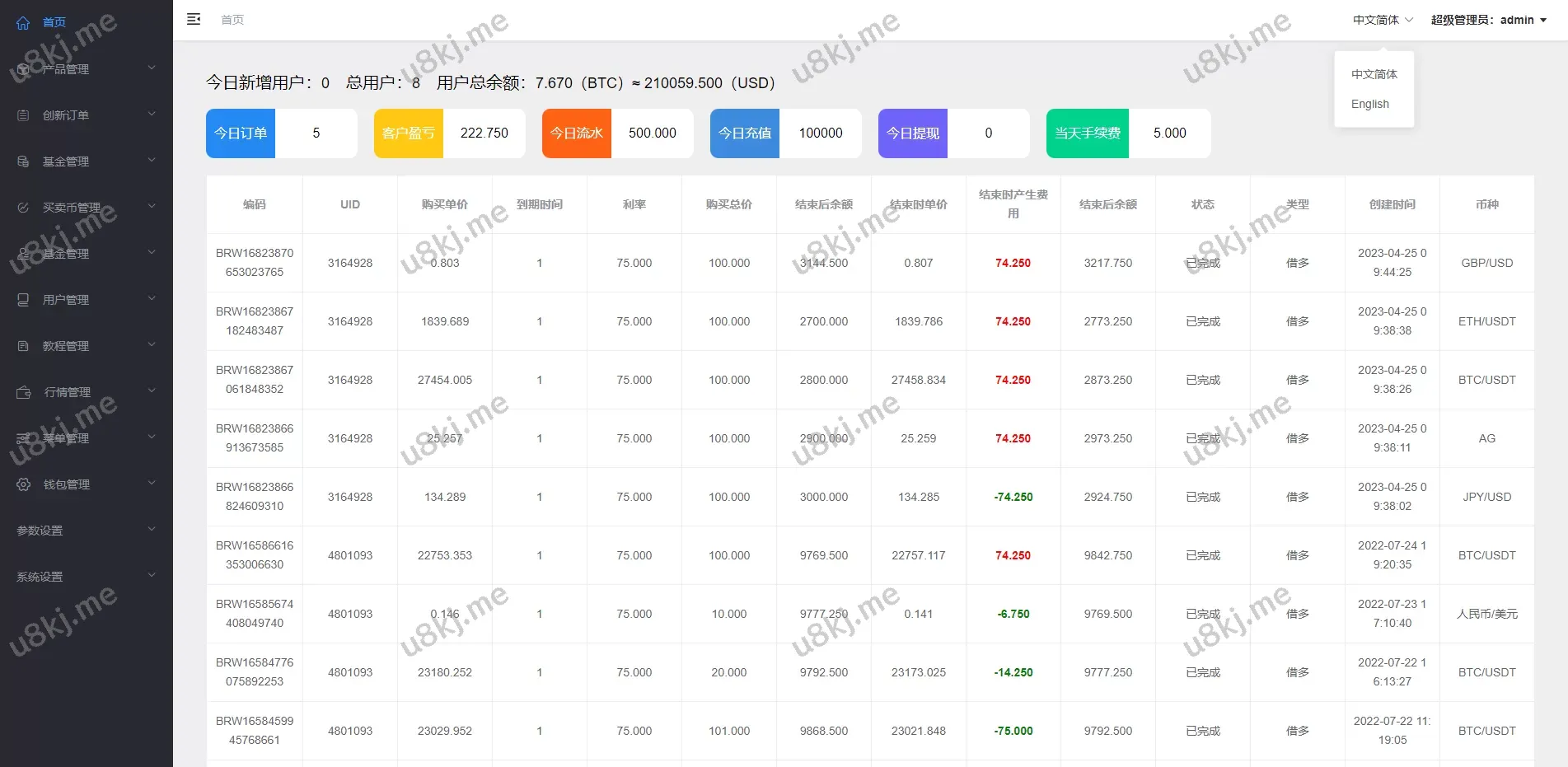The height and width of the screenshot is (767, 1568).
Task: Click the 教程管理 document icon
Action: pyautogui.click(x=23, y=346)
